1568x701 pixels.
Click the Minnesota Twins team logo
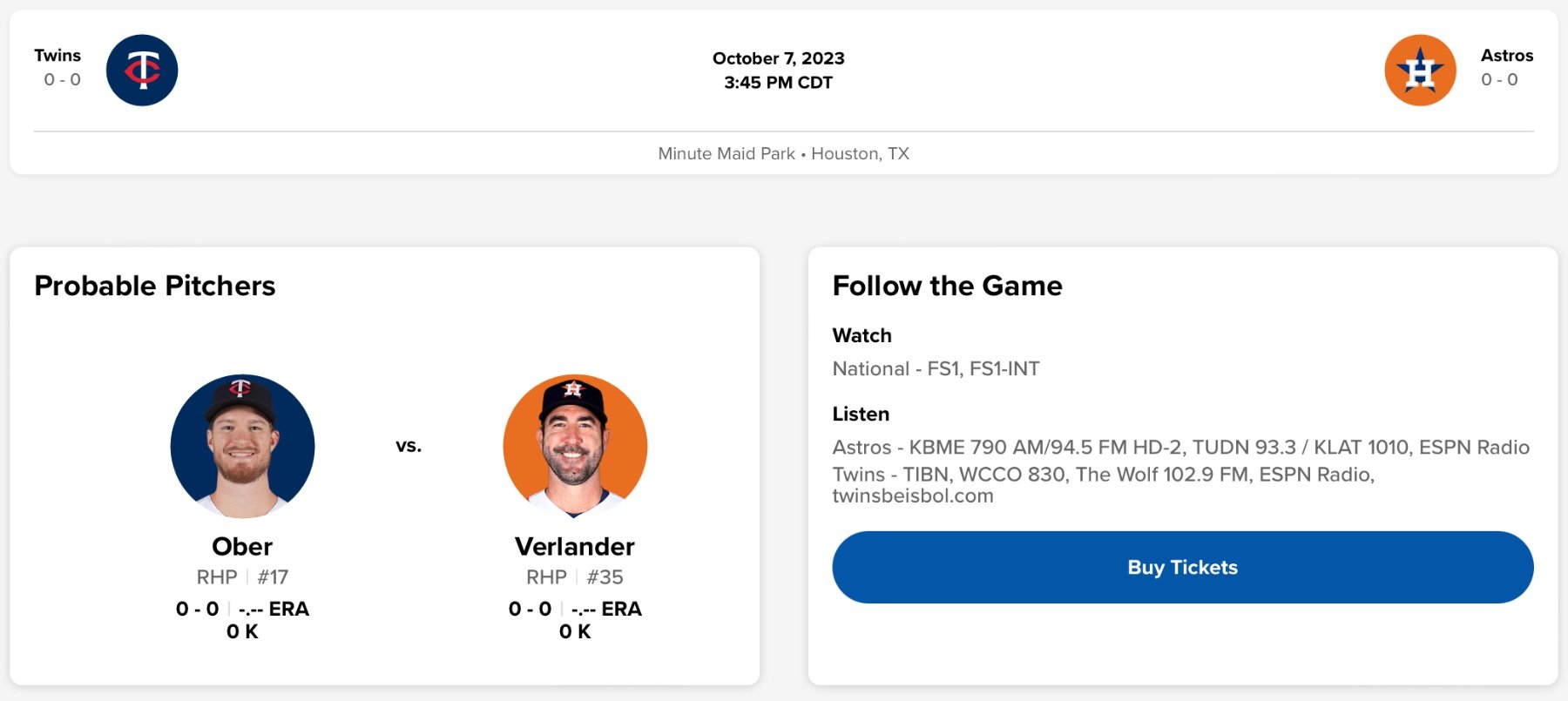coord(142,71)
